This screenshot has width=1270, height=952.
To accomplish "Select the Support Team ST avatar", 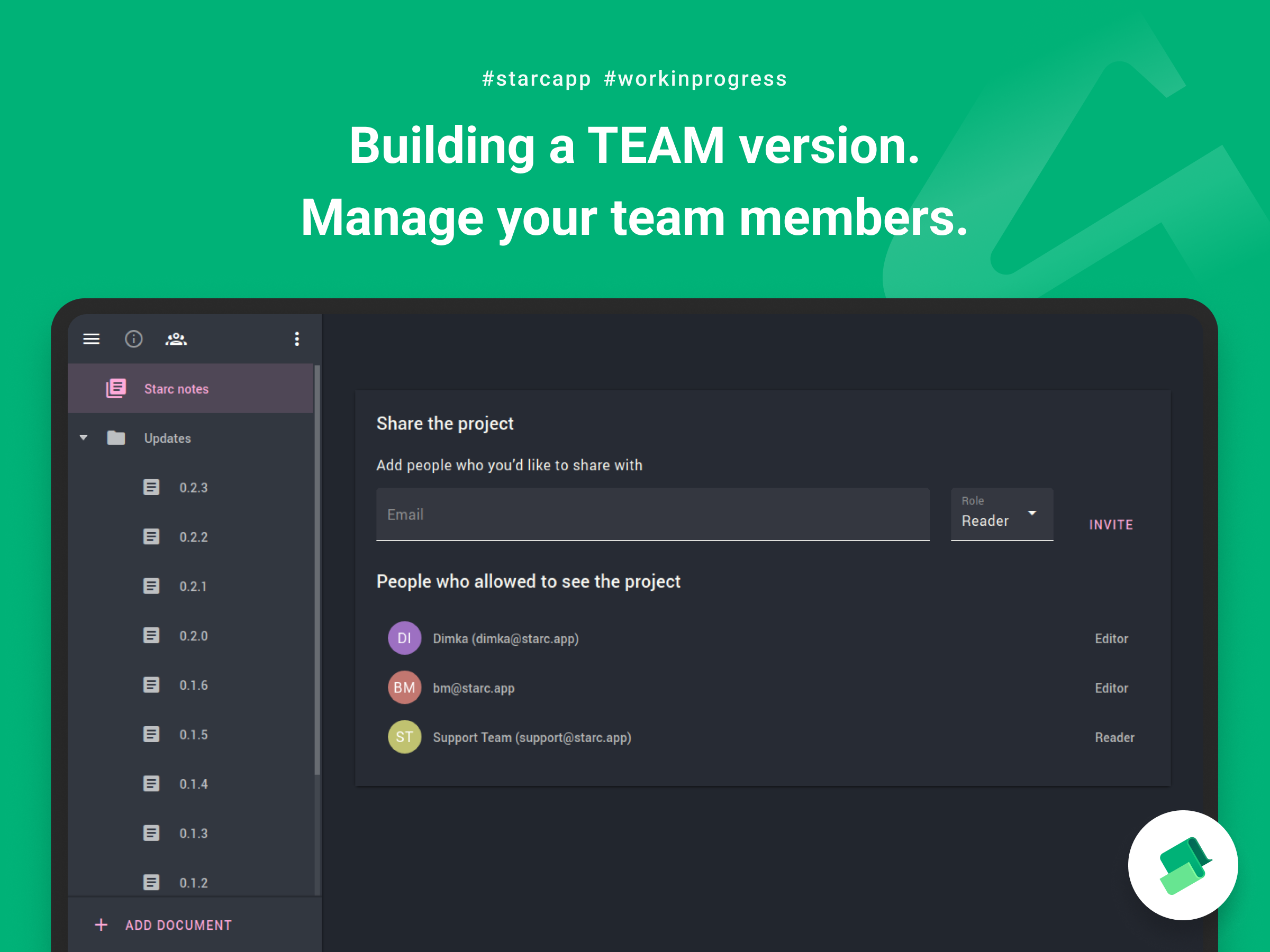I will (404, 737).
